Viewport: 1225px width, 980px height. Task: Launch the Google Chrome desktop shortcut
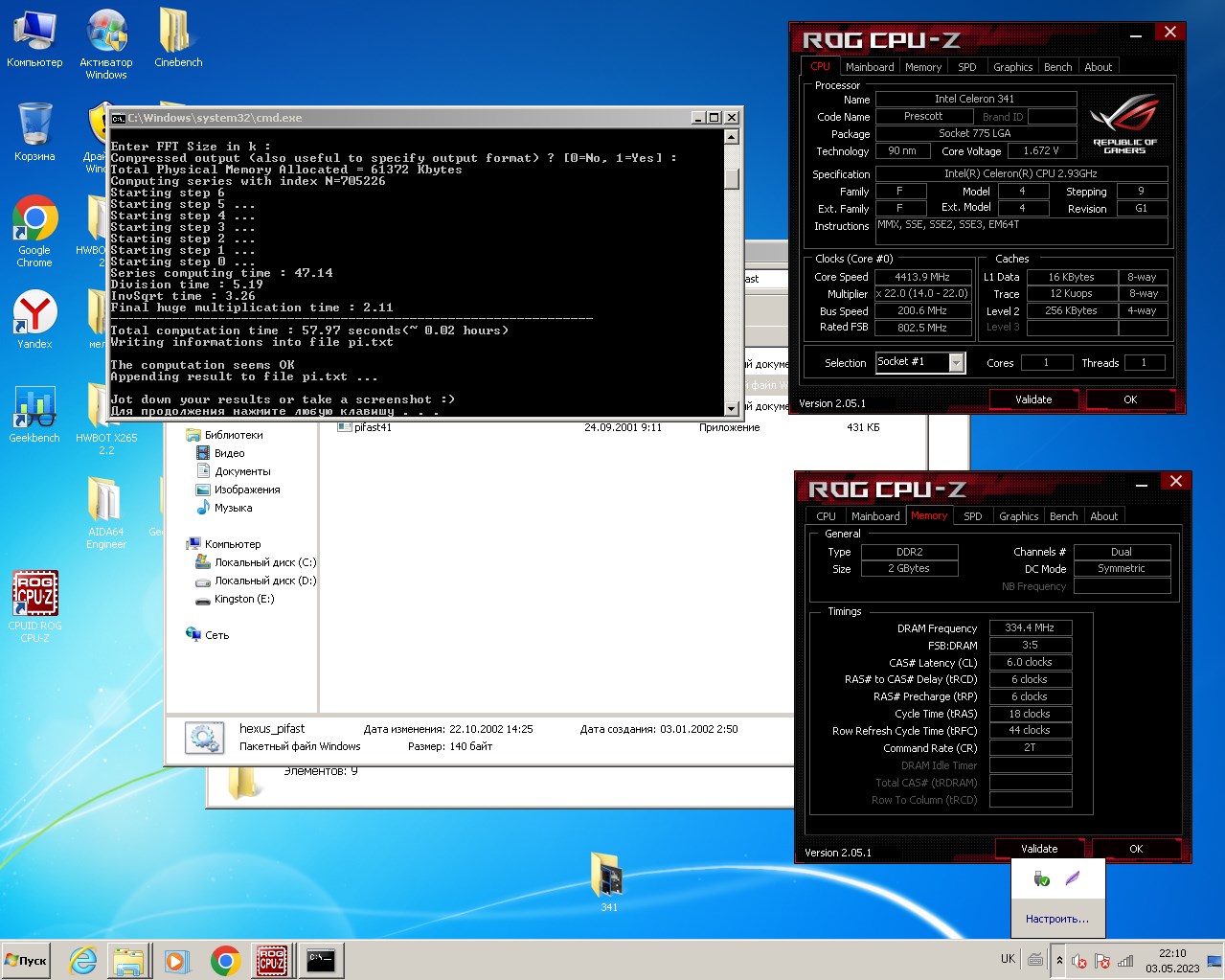coord(34,232)
